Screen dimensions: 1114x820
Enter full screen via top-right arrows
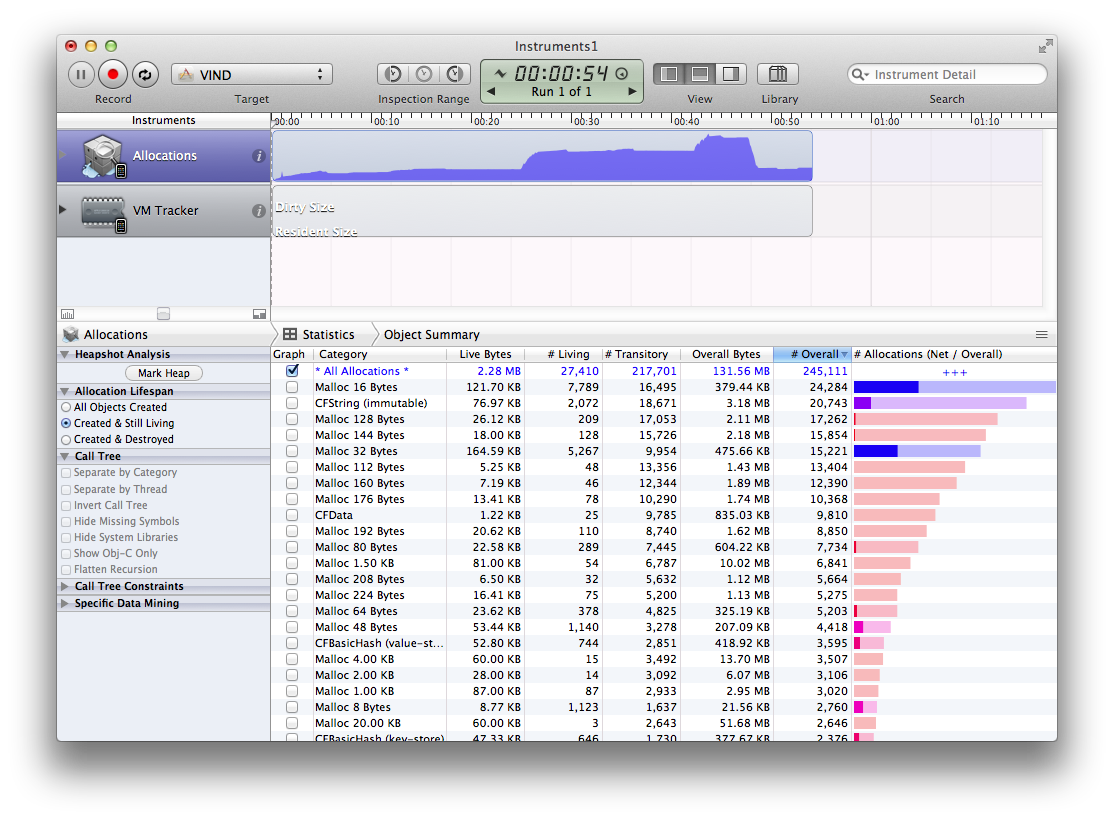click(x=1045, y=47)
